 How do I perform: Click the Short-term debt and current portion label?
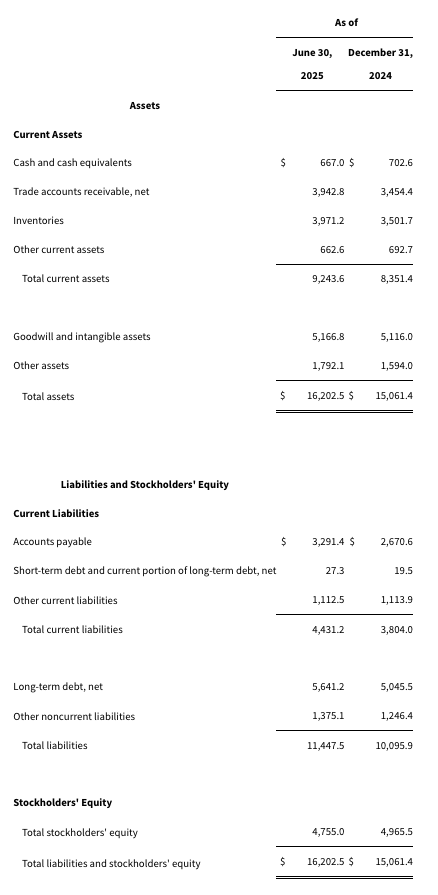(x=144, y=570)
